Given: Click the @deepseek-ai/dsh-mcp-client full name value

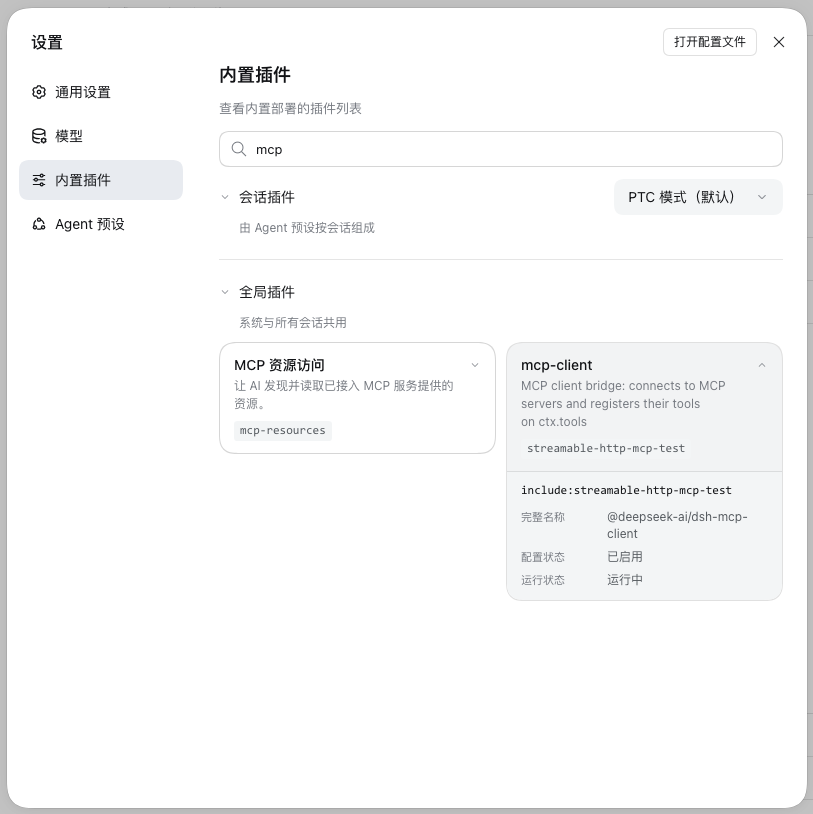Looking at the screenshot, I should click(677, 525).
